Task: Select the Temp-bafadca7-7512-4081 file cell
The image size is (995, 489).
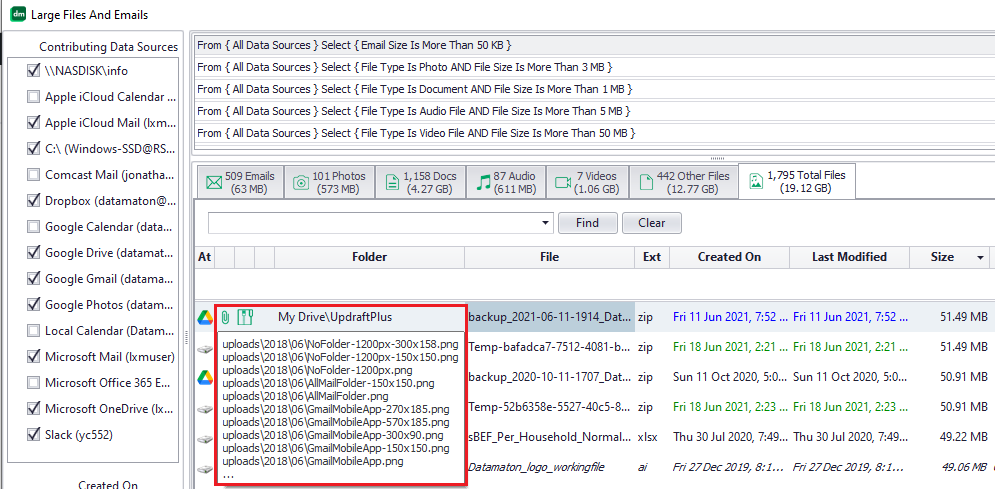Action: click(x=551, y=348)
